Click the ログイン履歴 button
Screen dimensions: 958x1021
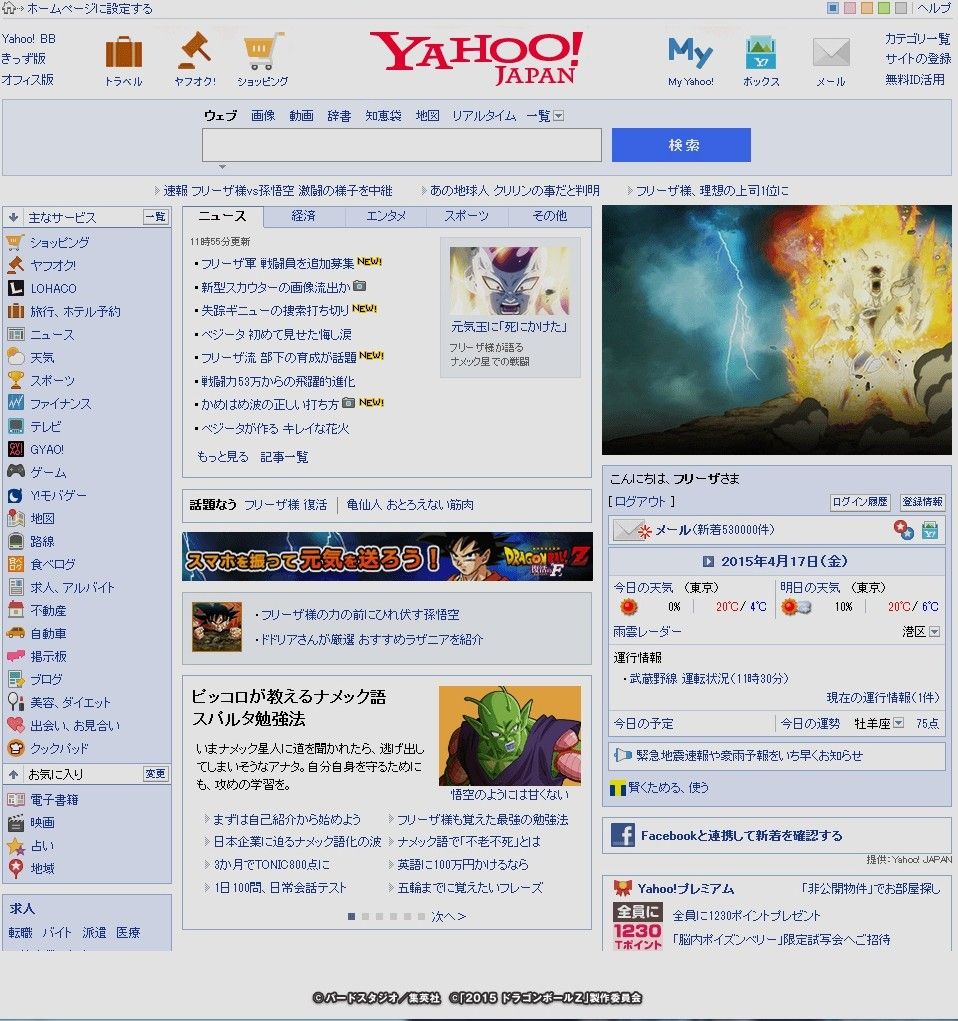pyautogui.click(x=860, y=502)
